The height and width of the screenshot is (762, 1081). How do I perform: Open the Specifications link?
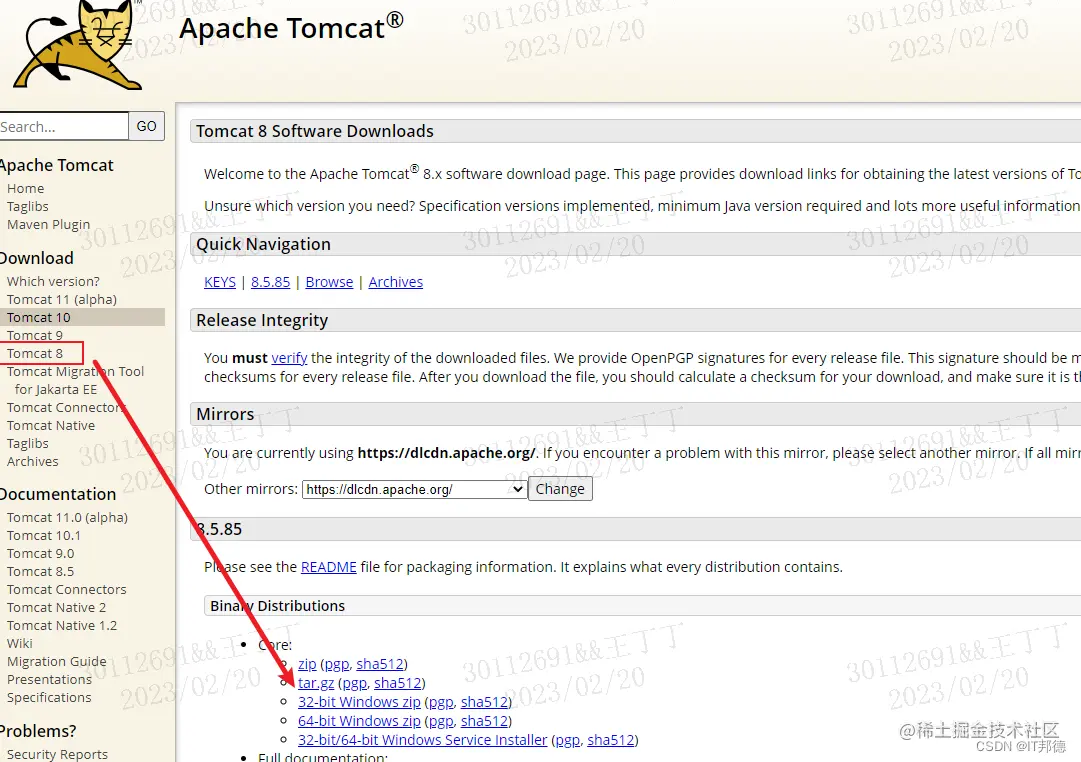49,696
